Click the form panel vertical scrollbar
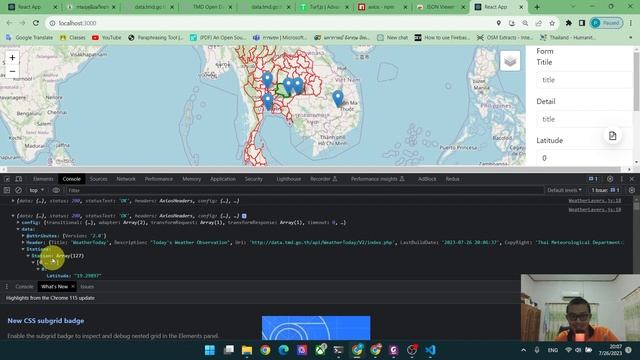Image resolution: width=640 pixels, height=360 pixels. pos(636,82)
